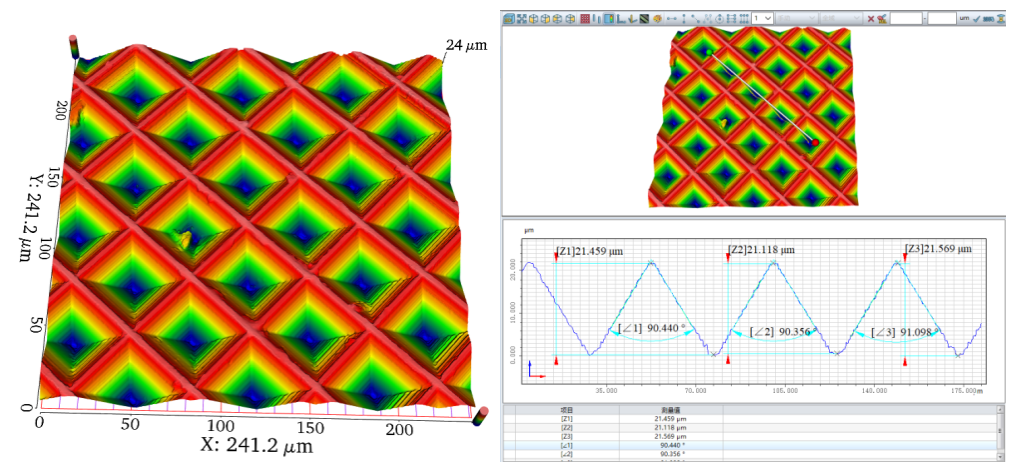Toggle the color height scale bar icon

click(609, 18)
